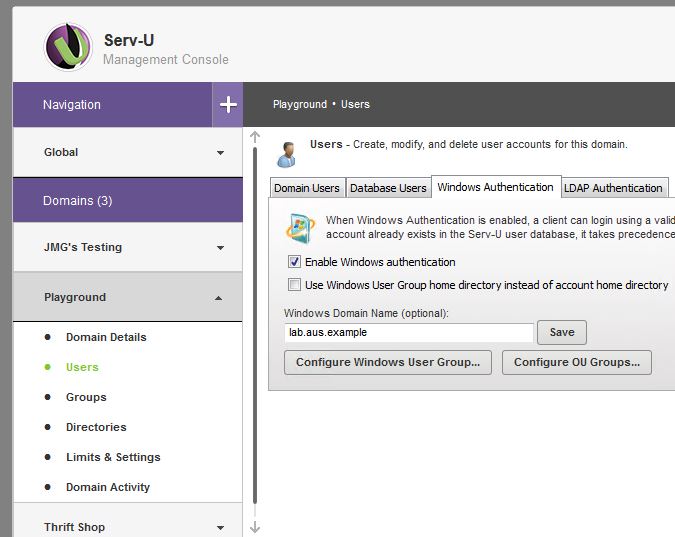Disable the Enable Windows authentication checkbox

(294, 261)
